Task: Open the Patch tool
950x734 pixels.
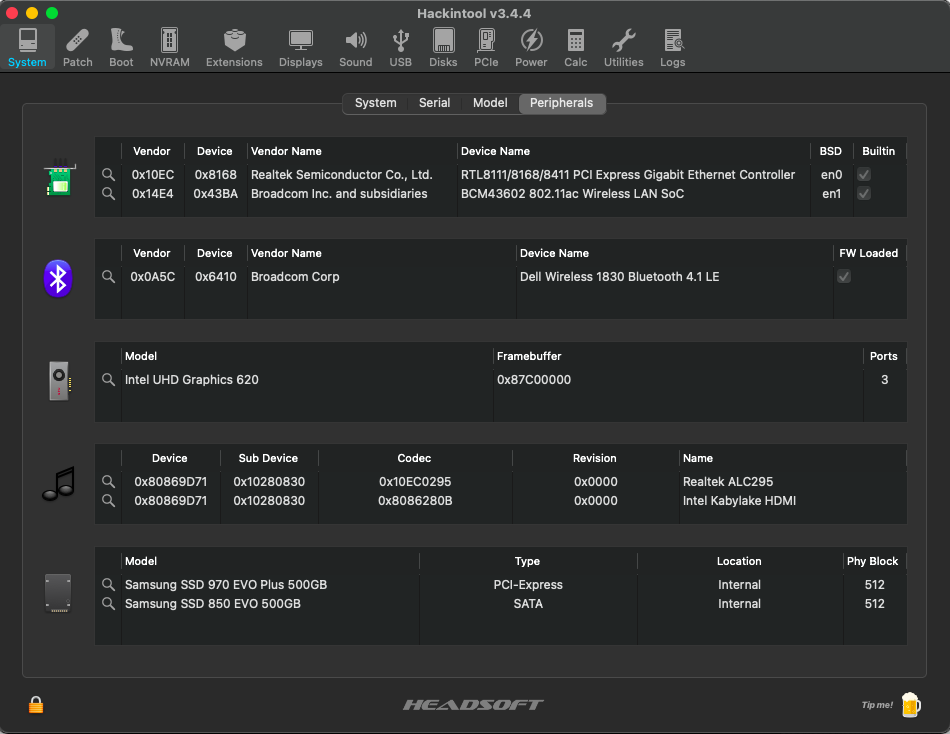Action: click(78, 47)
